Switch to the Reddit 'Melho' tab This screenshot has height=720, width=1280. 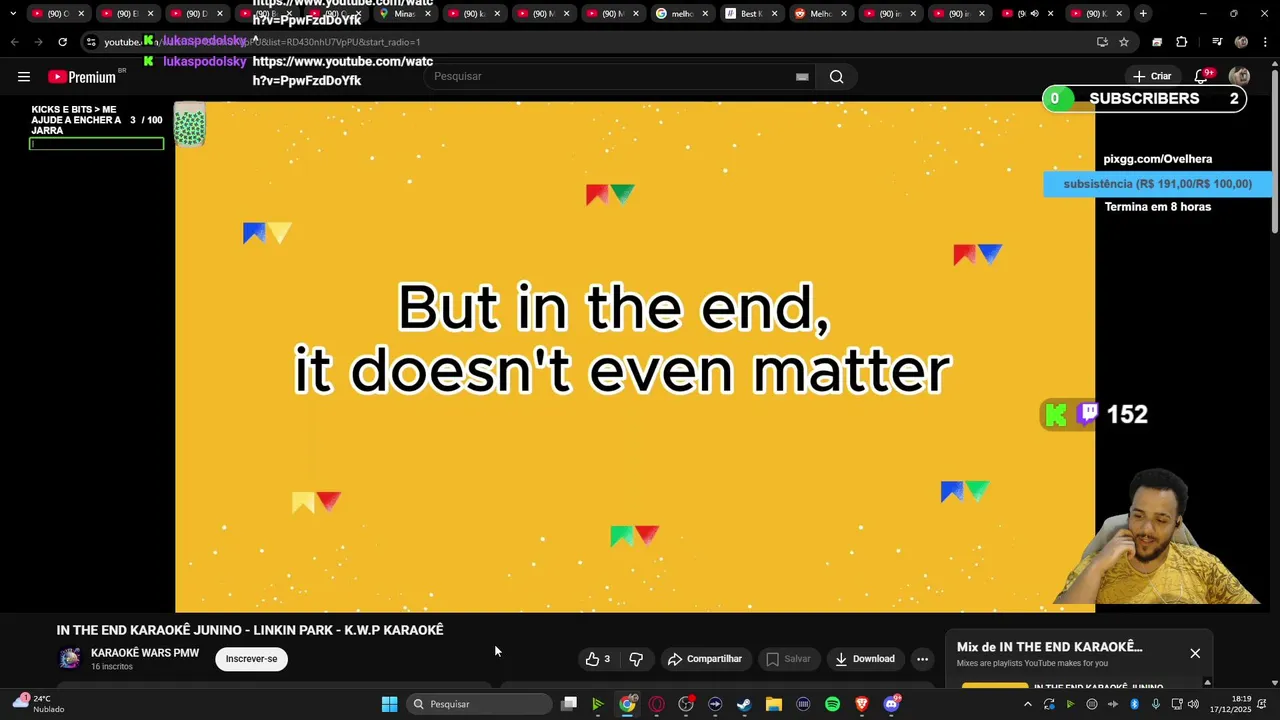pyautogui.click(x=819, y=13)
